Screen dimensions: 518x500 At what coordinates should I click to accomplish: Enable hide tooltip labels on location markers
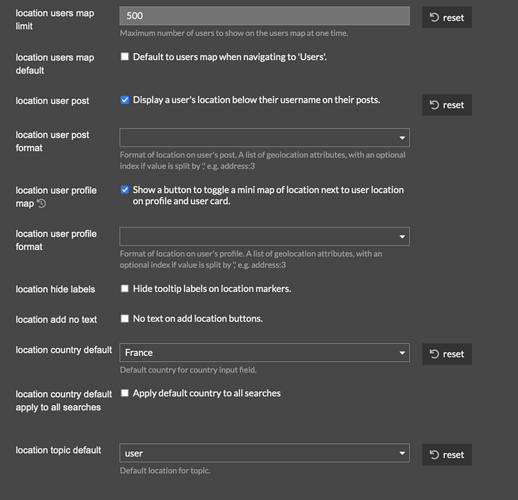coord(125,288)
